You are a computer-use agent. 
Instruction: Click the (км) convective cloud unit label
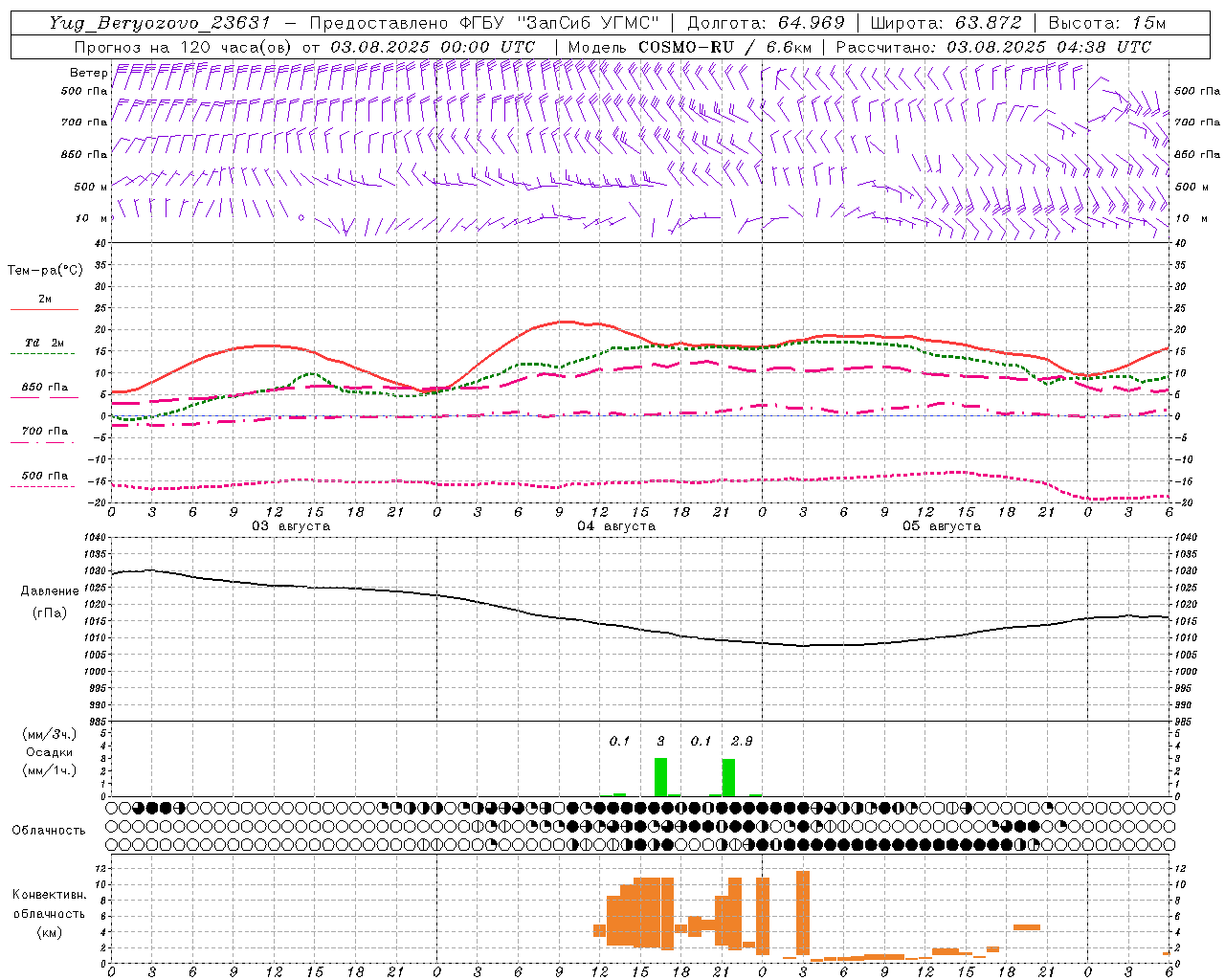tap(49, 933)
